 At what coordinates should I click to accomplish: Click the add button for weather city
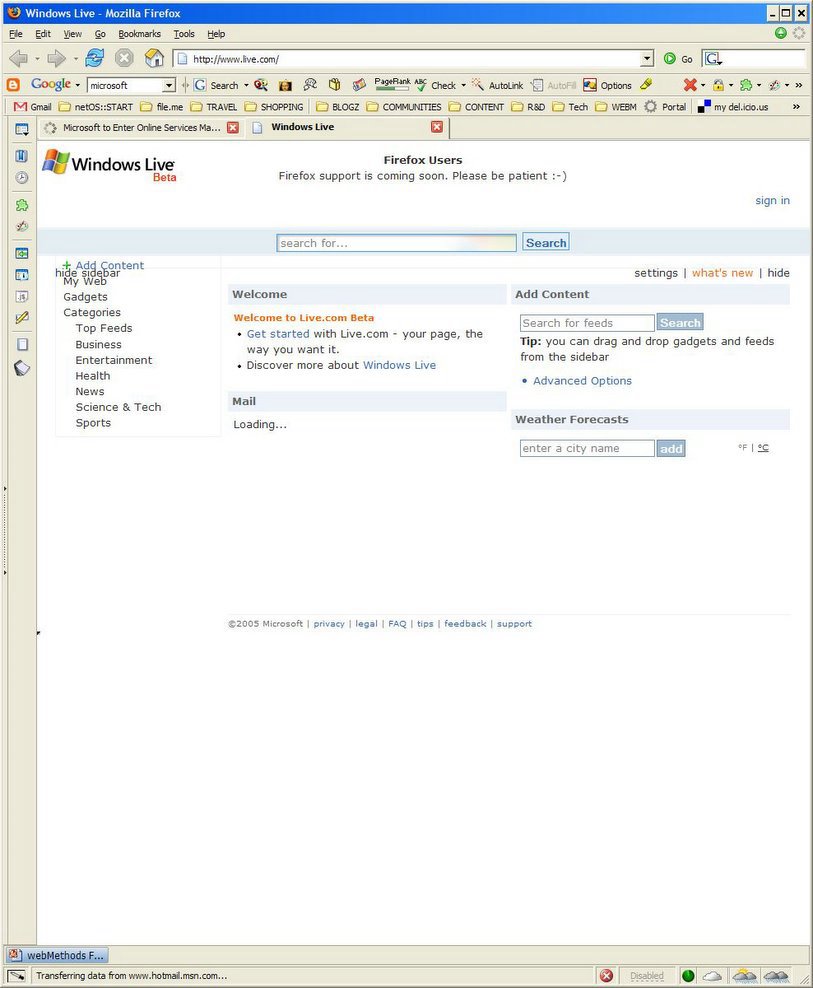coord(671,449)
